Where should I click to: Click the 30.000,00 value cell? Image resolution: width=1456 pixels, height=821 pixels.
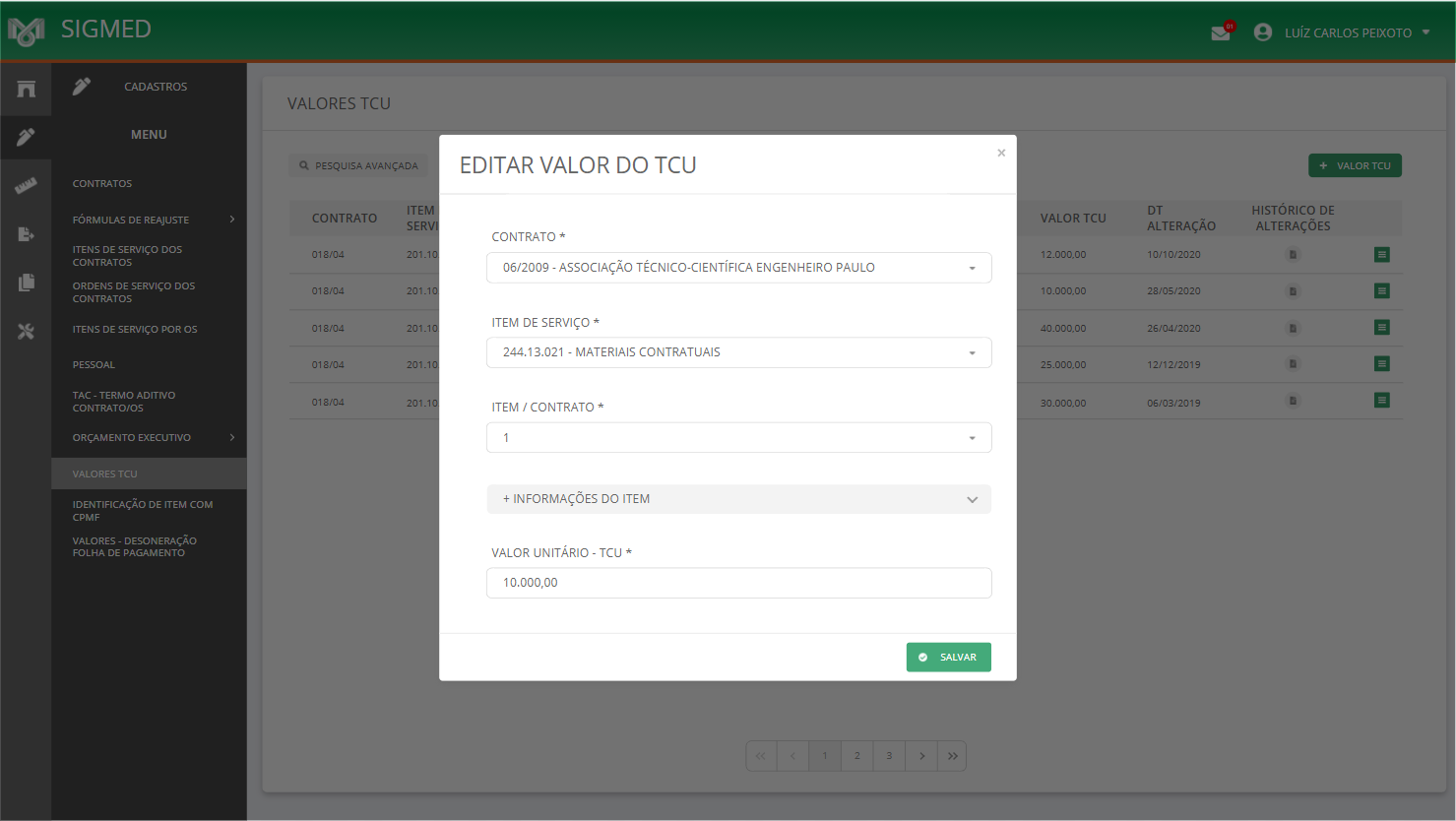[1063, 403]
